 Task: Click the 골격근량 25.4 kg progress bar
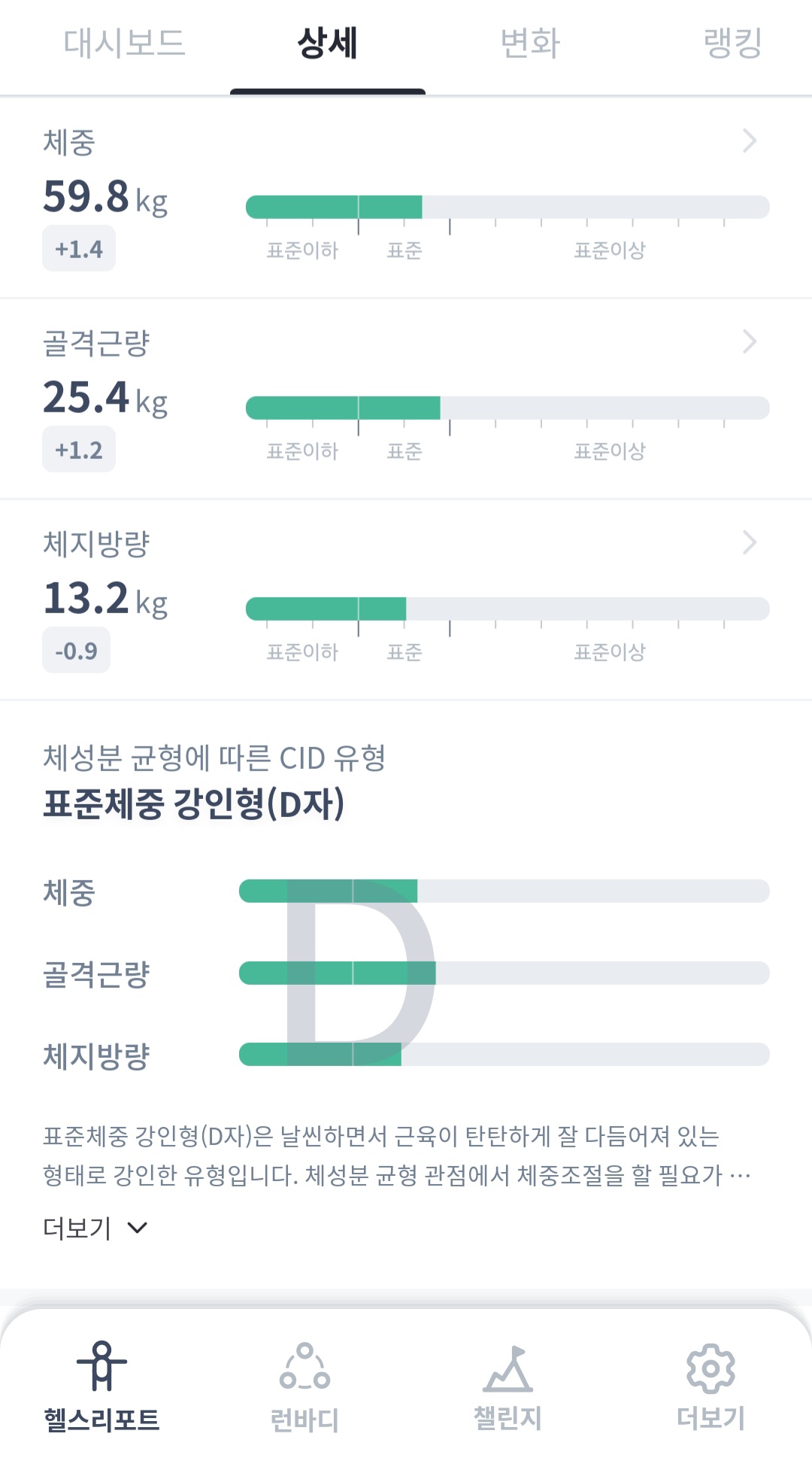[507, 408]
